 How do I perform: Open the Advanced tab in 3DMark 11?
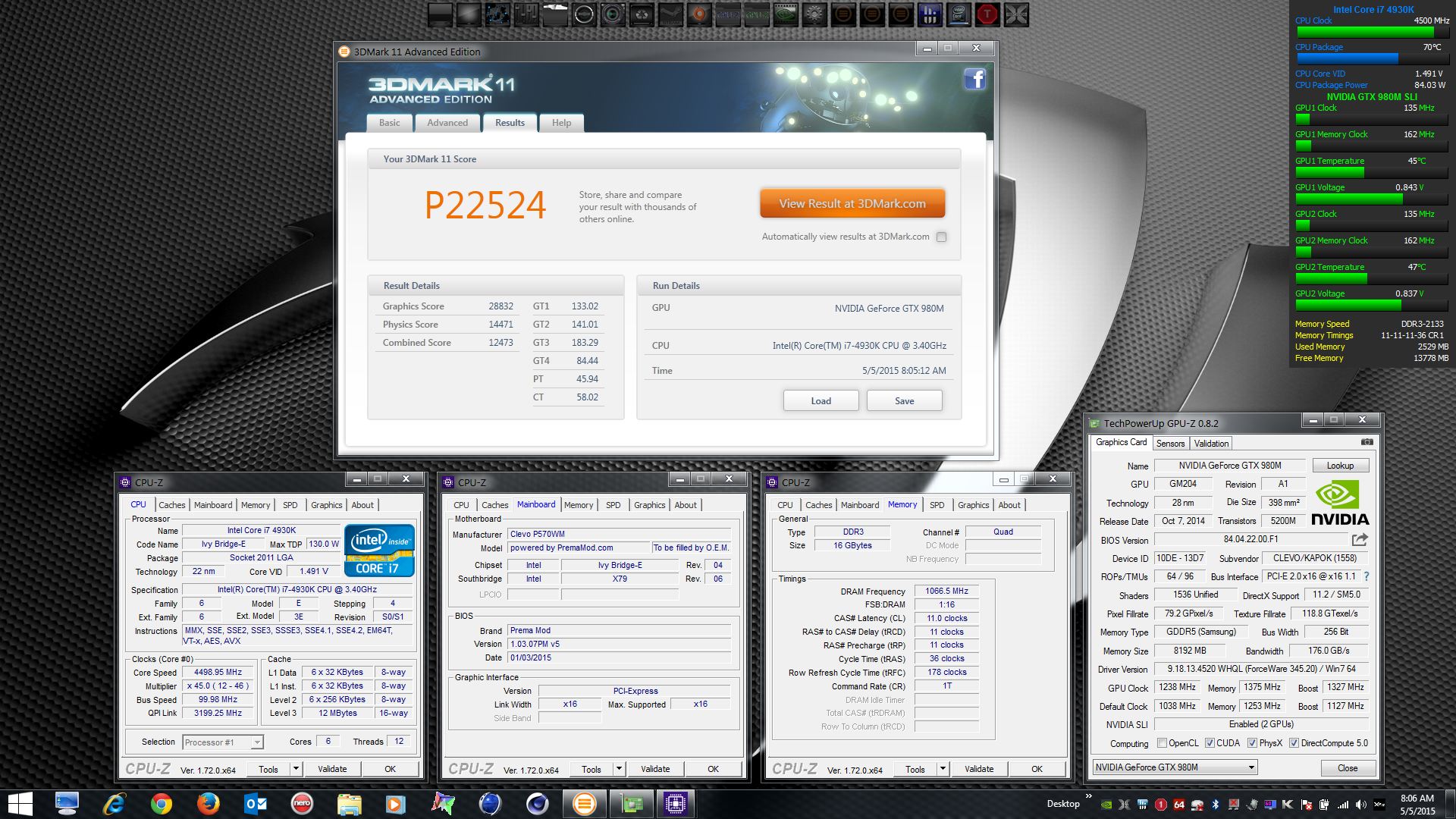click(447, 123)
